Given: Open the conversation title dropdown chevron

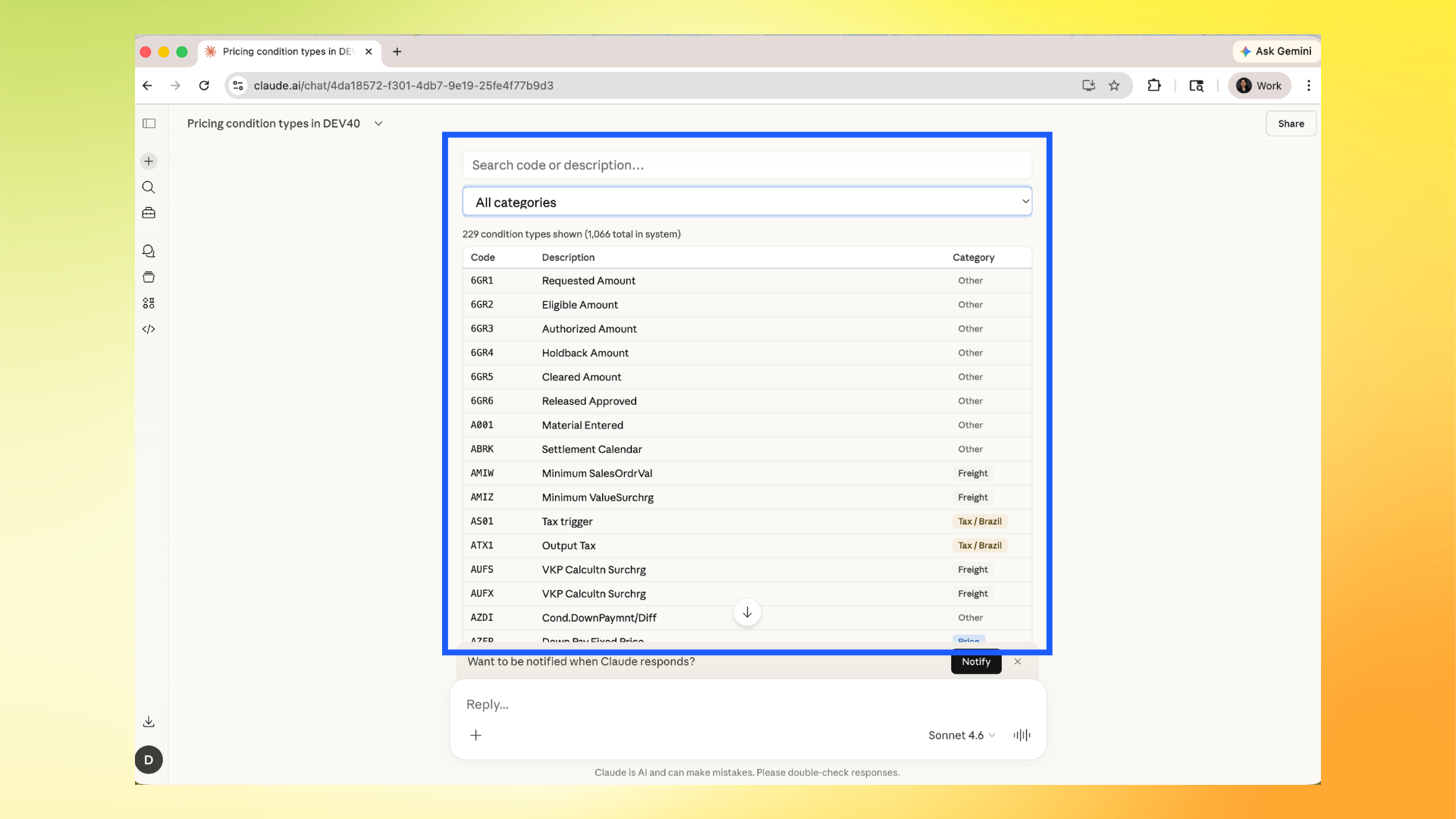Looking at the screenshot, I should tap(378, 123).
